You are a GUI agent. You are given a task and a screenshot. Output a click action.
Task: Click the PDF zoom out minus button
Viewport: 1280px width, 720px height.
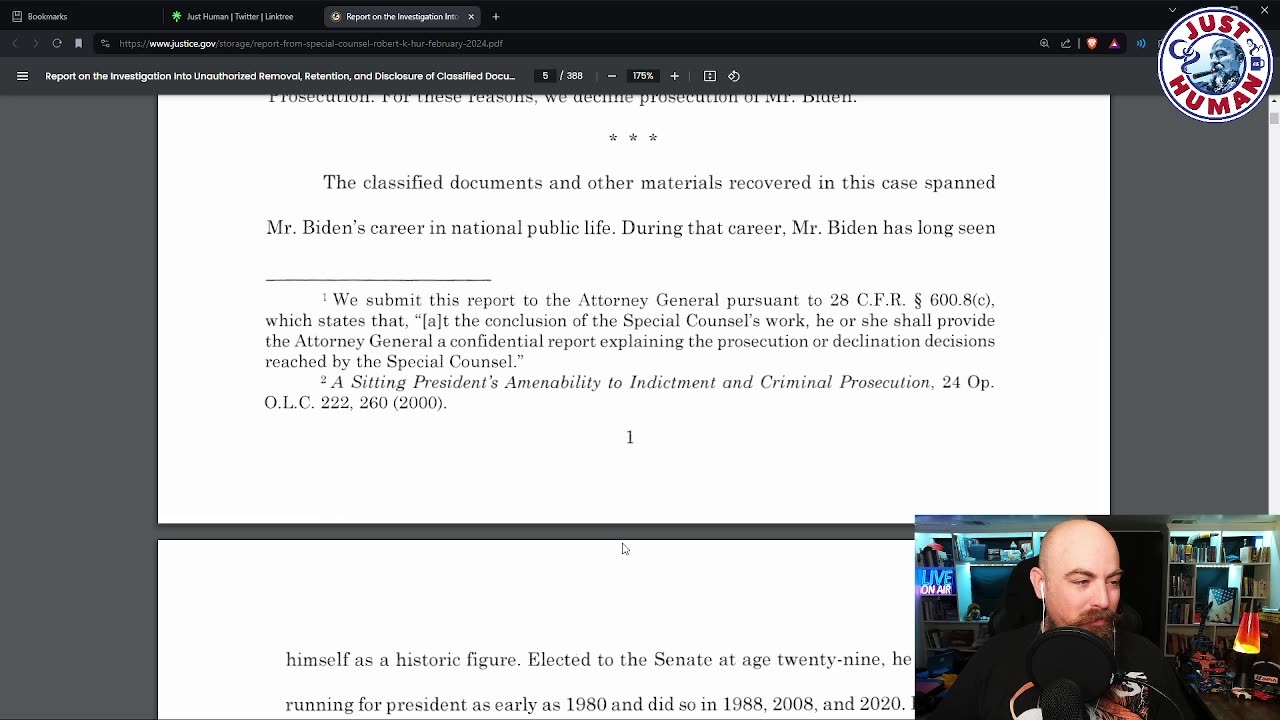click(x=612, y=76)
